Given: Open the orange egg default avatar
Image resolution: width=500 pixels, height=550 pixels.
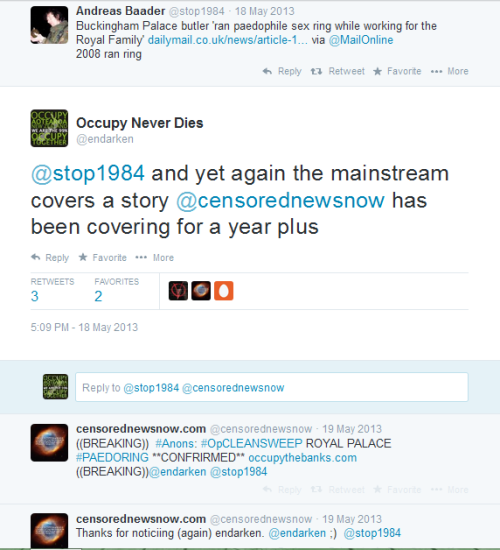Looking at the screenshot, I should pyautogui.click(x=224, y=291).
